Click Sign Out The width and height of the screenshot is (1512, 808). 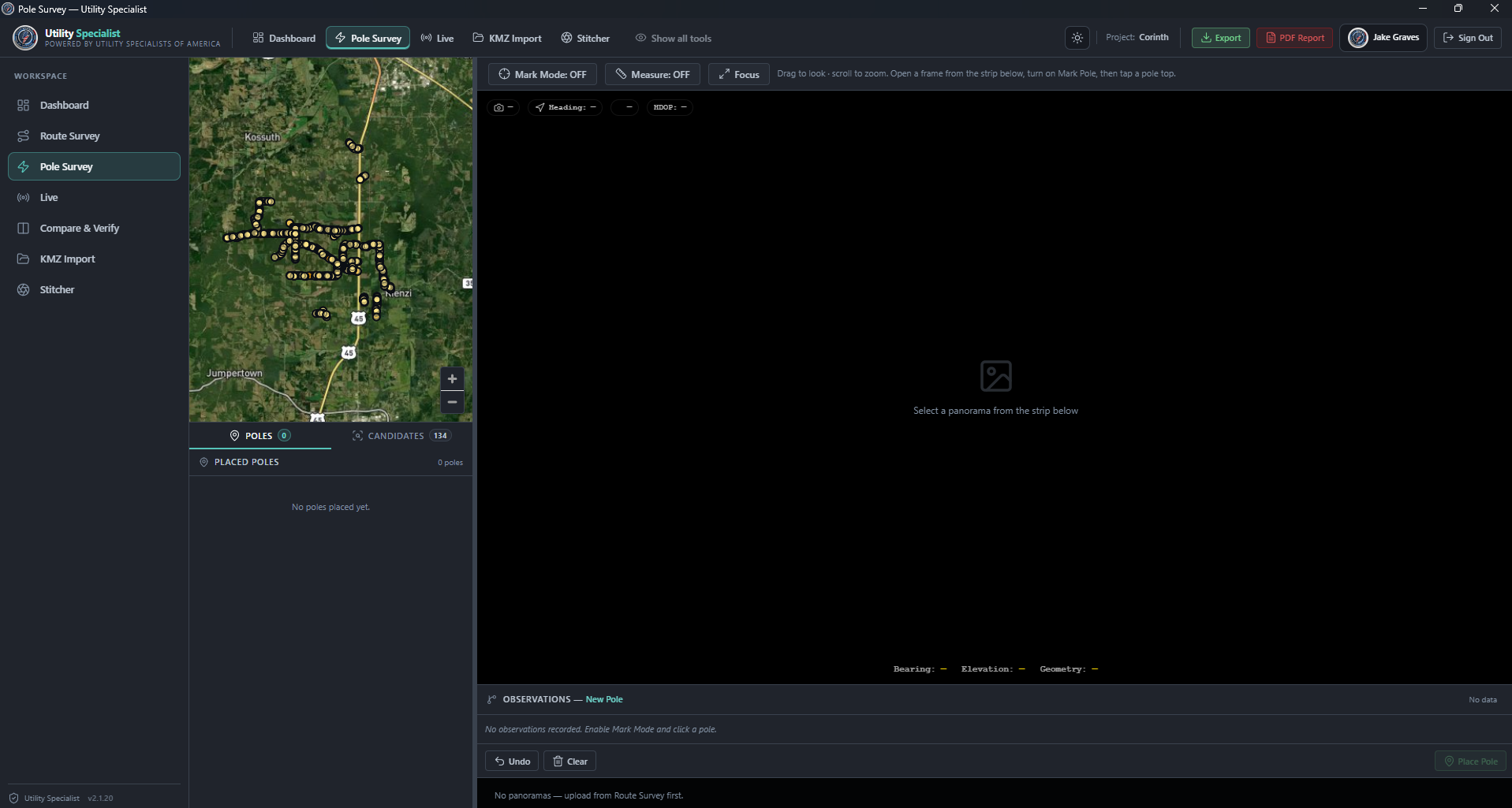(x=1468, y=38)
